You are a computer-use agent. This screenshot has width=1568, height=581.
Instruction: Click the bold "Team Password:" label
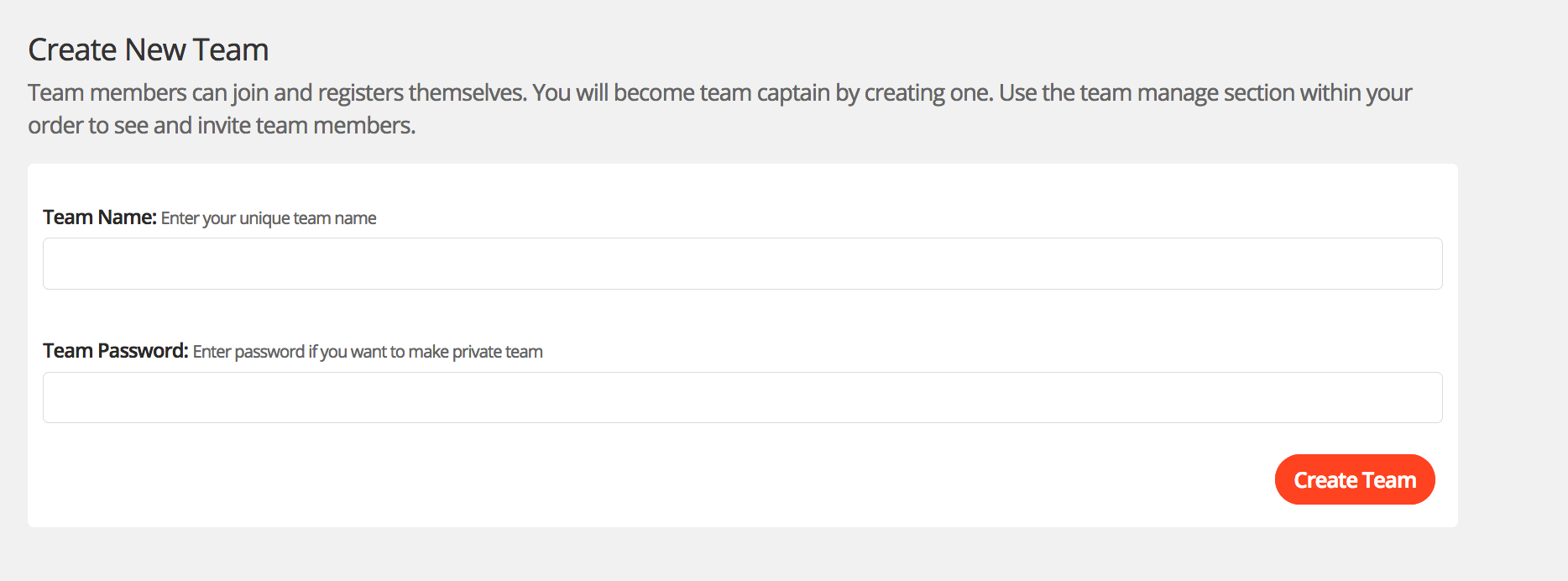coord(115,351)
